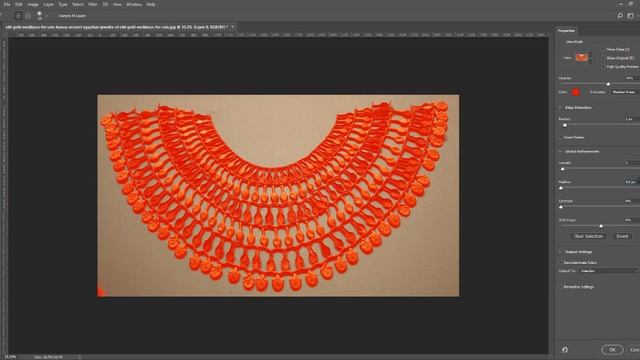Click the zoom percentage field in status bar
The width and height of the screenshot is (640, 360).
pyautogui.click(x=10, y=357)
